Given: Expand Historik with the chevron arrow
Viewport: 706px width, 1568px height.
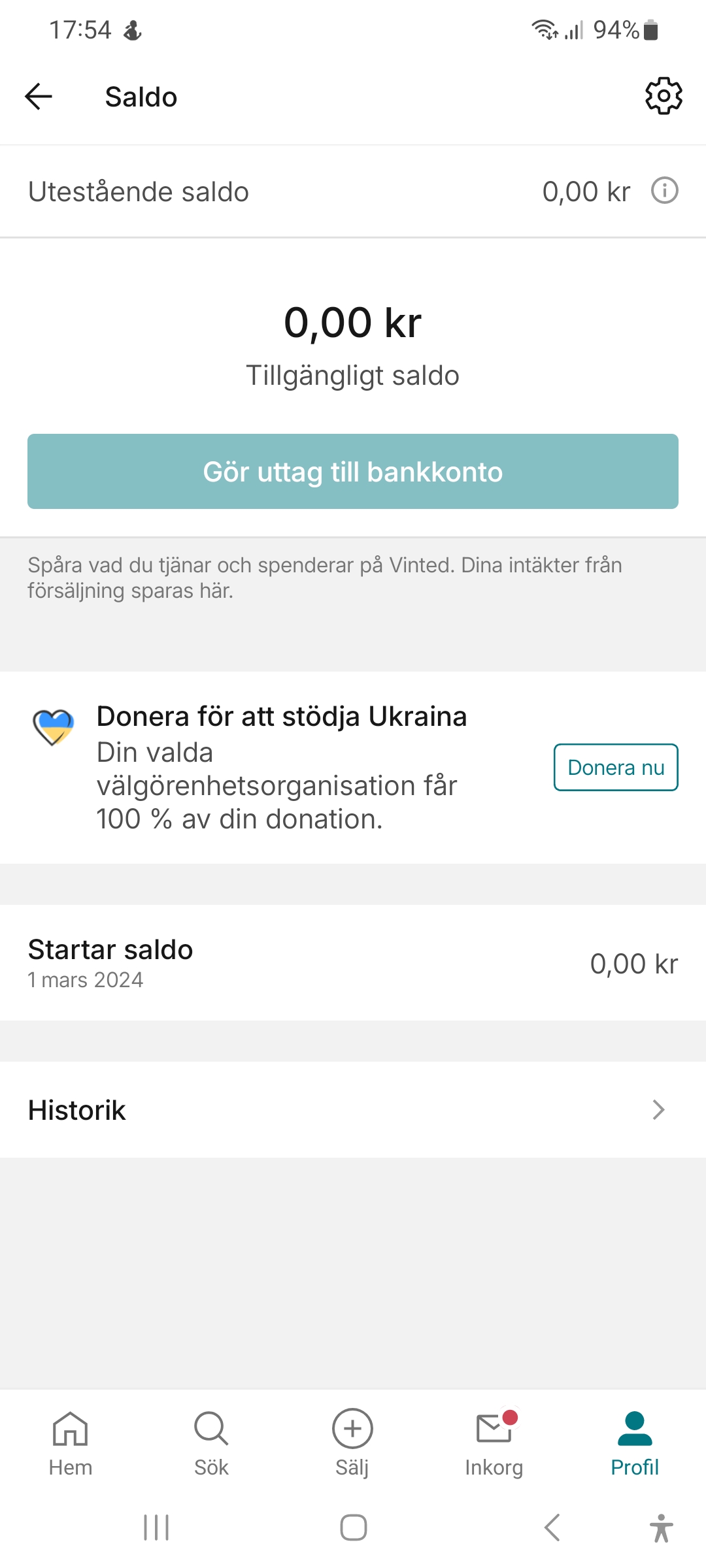Looking at the screenshot, I should pyautogui.click(x=658, y=1109).
